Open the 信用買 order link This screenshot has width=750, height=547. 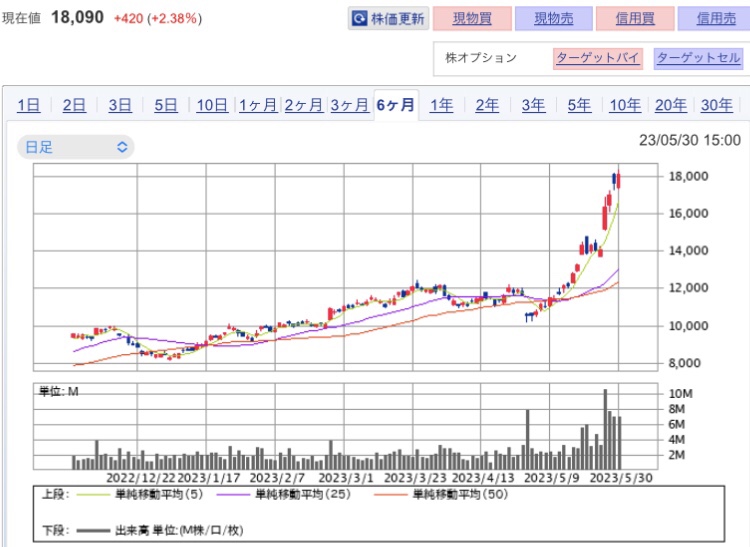(x=635, y=19)
